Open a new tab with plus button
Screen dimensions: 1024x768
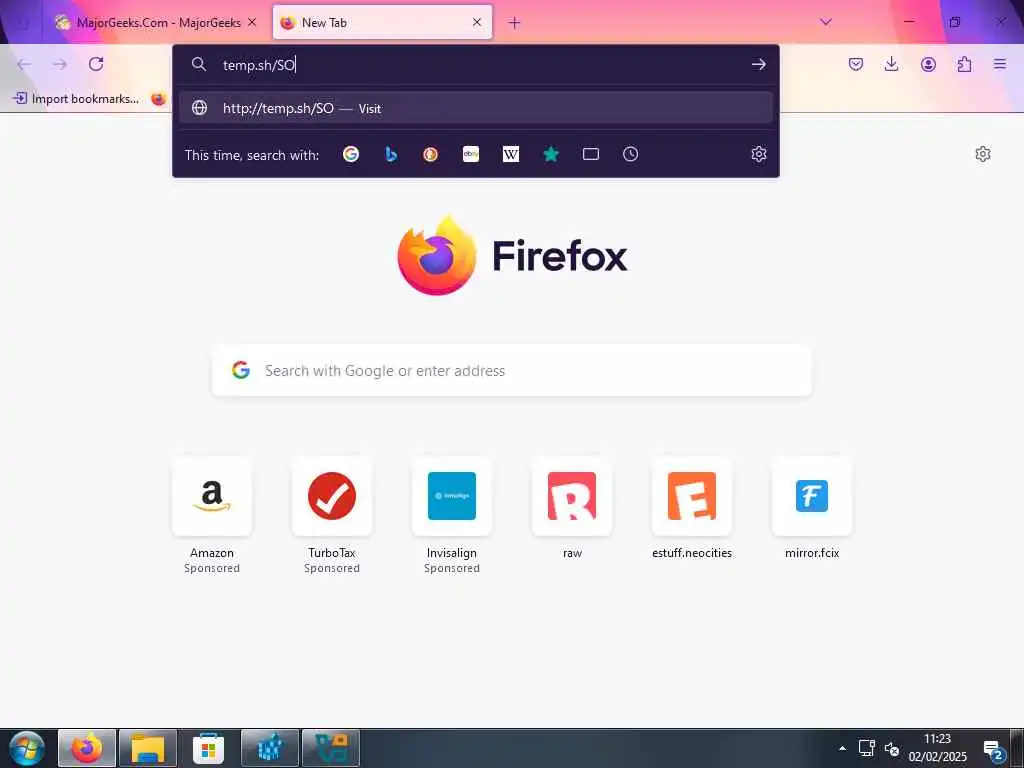[514, 23]
